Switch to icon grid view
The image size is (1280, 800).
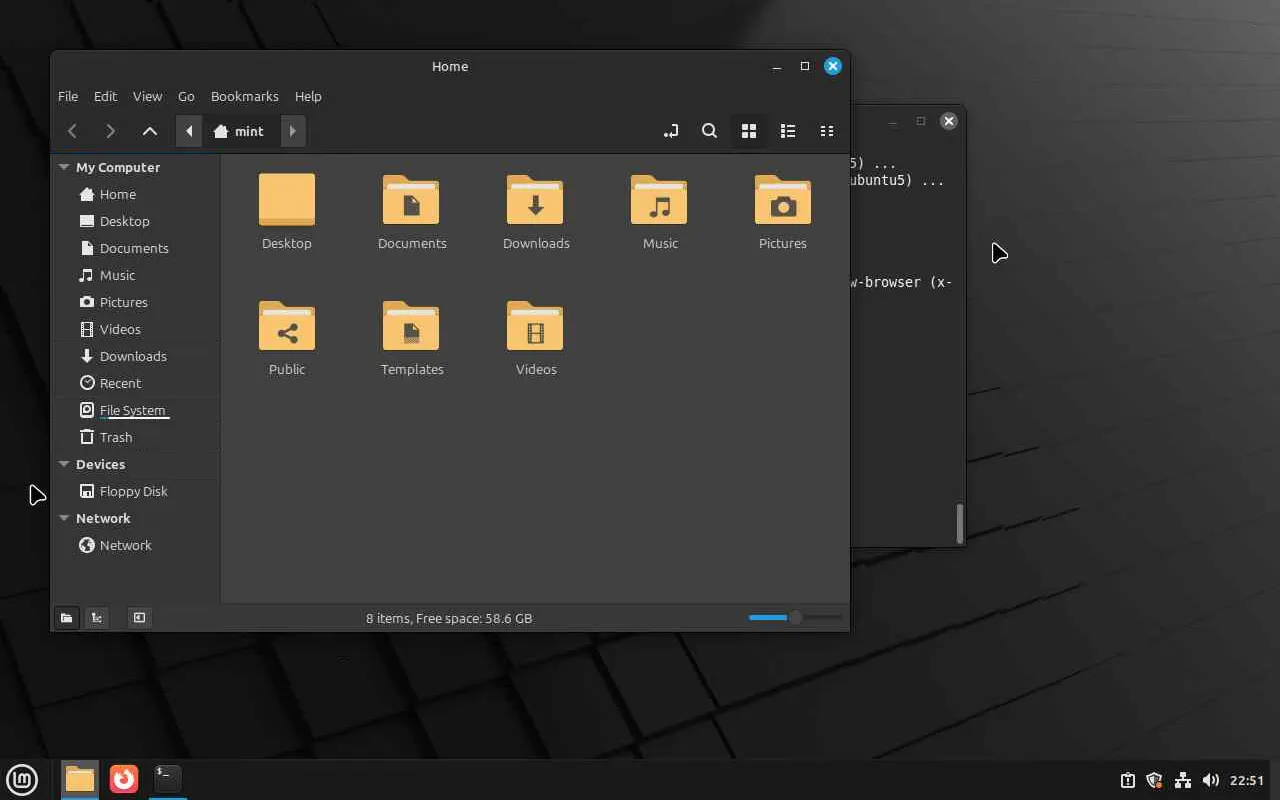tap(748, 131)
